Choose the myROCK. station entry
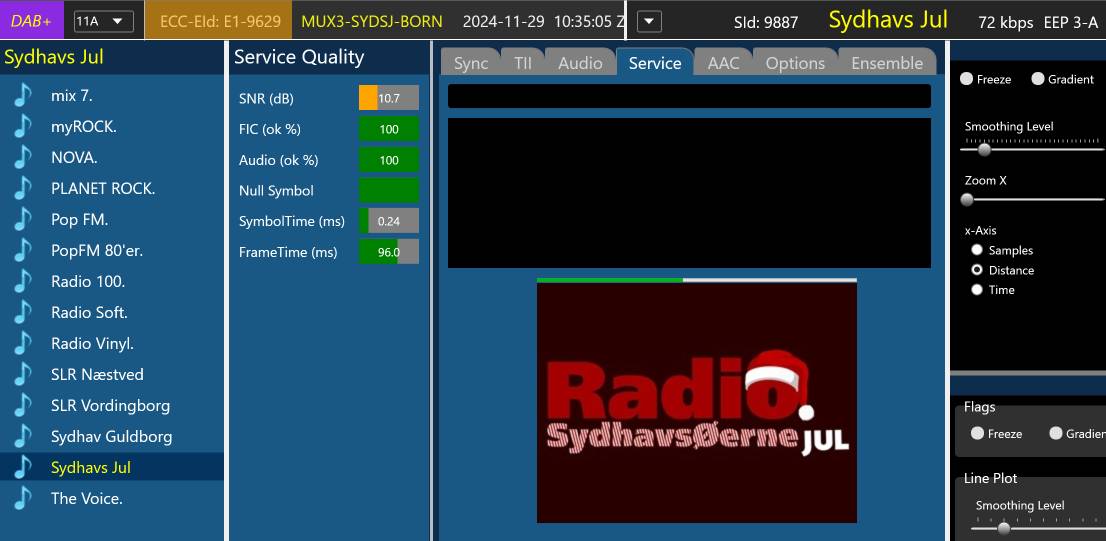Screen dimensions: 1106x541 point(84,126)
